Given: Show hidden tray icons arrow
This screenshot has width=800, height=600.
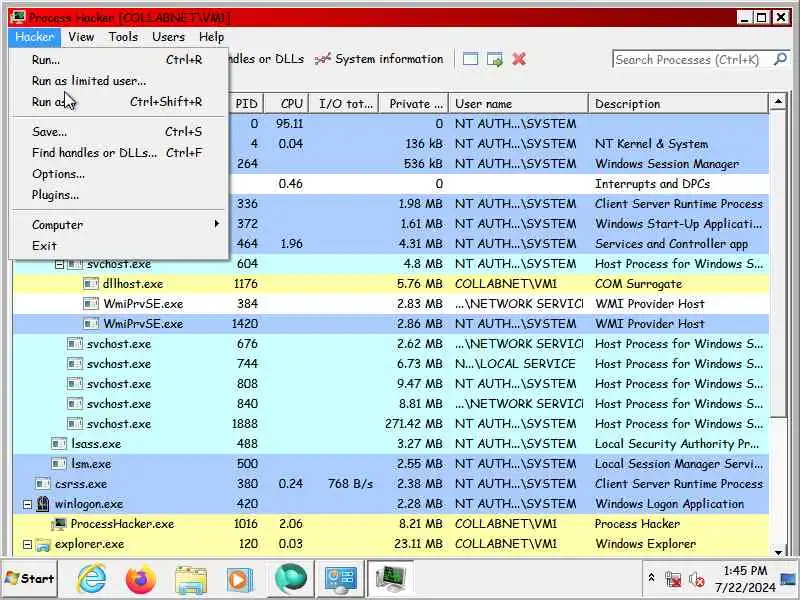Looking at the screenshot, I should tap(652, 578).
